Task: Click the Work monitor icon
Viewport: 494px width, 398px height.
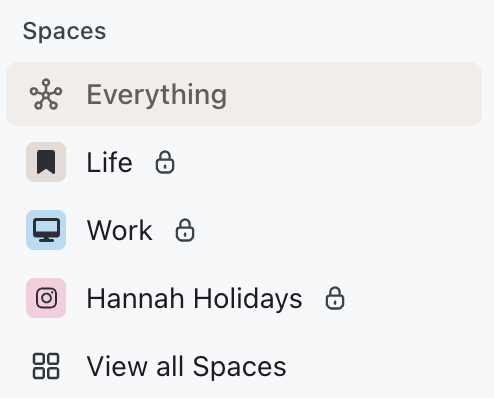Action: (46, 230)
